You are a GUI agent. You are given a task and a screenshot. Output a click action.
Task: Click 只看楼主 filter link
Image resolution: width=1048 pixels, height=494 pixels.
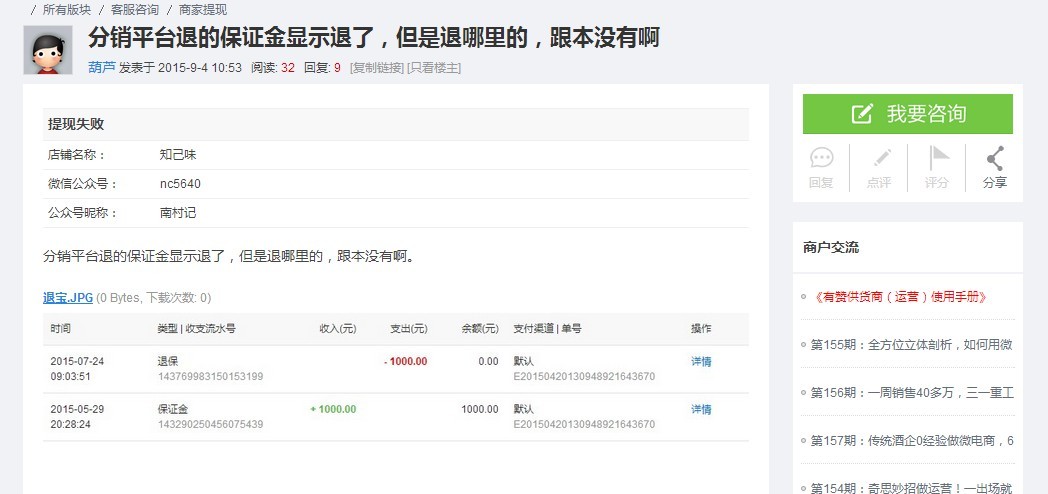434,68
